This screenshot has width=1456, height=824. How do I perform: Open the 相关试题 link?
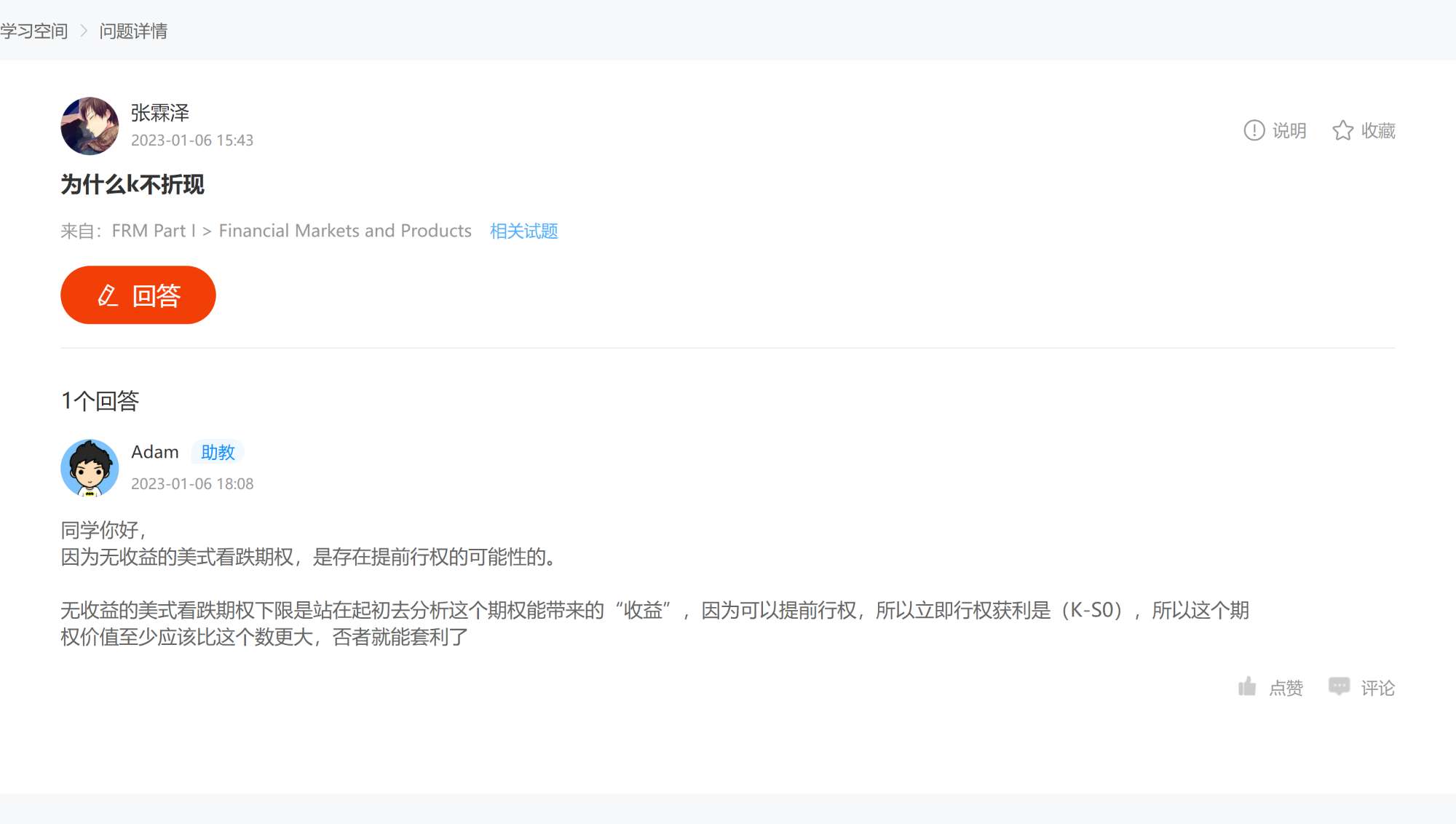(523, 231)
